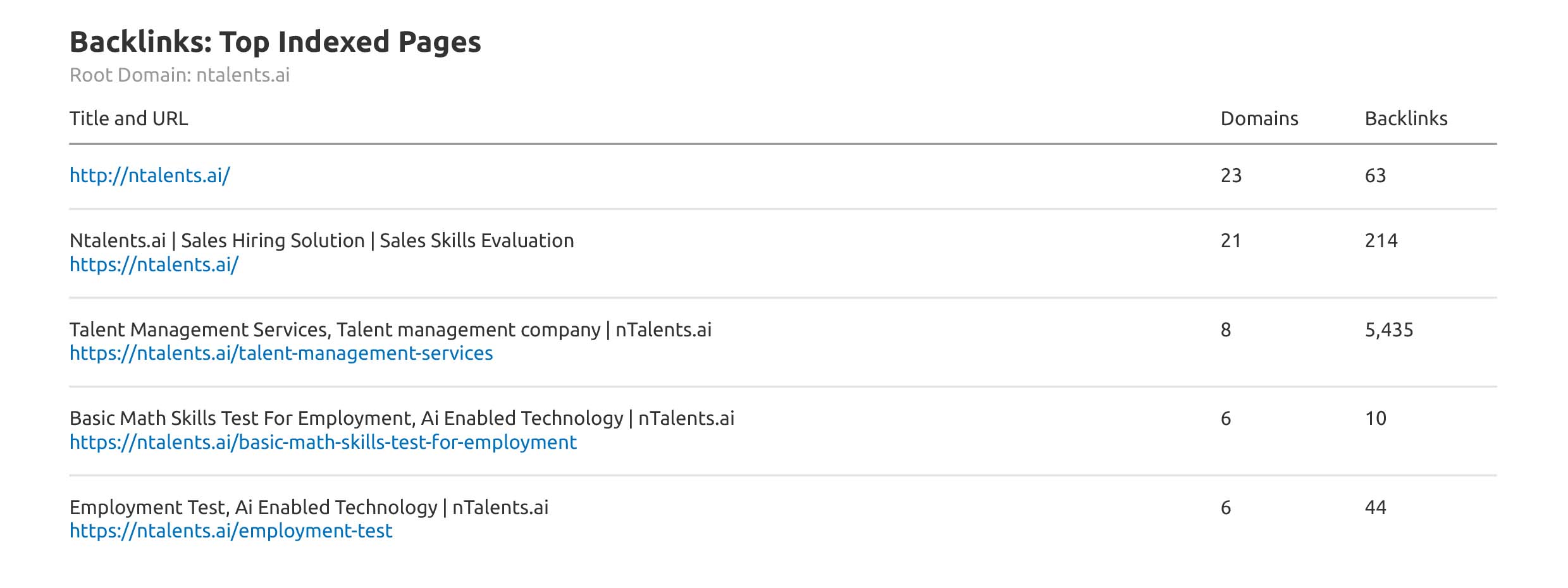This screenshot has width=1568, height=588.
Task: Select the backlinks count 44
Action: coord(1375,507)
